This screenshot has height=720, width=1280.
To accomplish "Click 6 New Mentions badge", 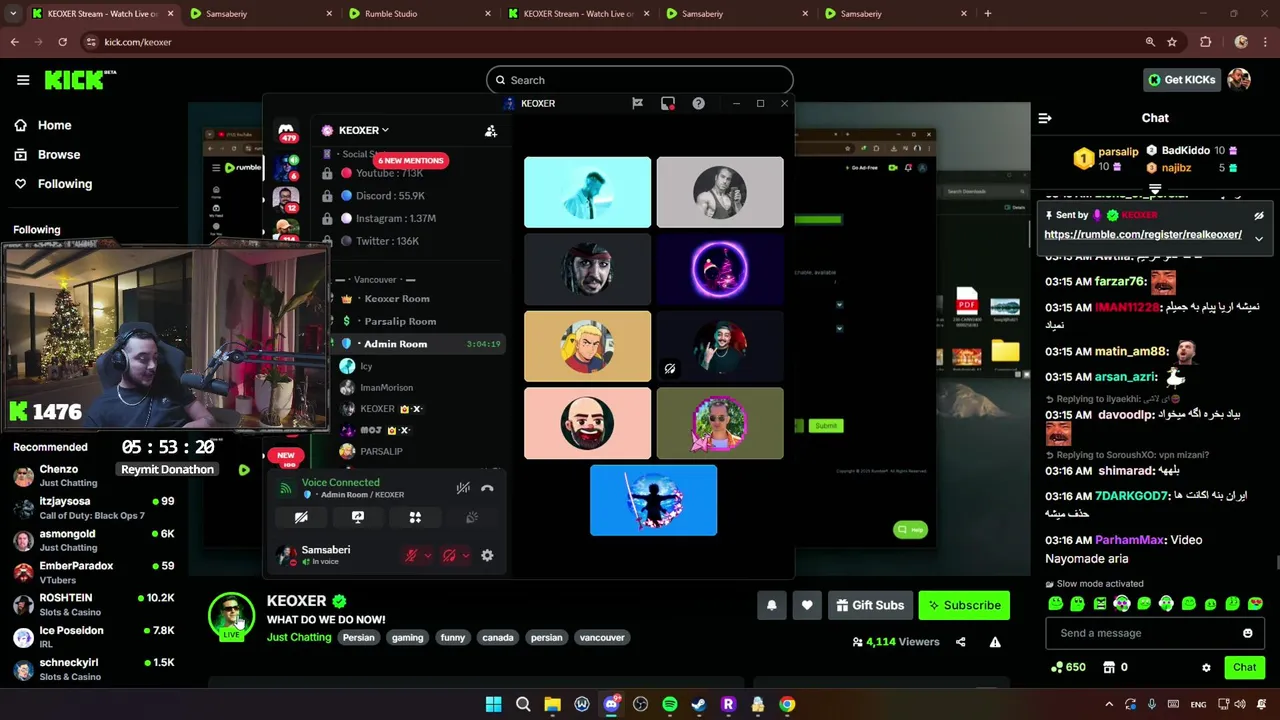I will (x=411, y=160).
